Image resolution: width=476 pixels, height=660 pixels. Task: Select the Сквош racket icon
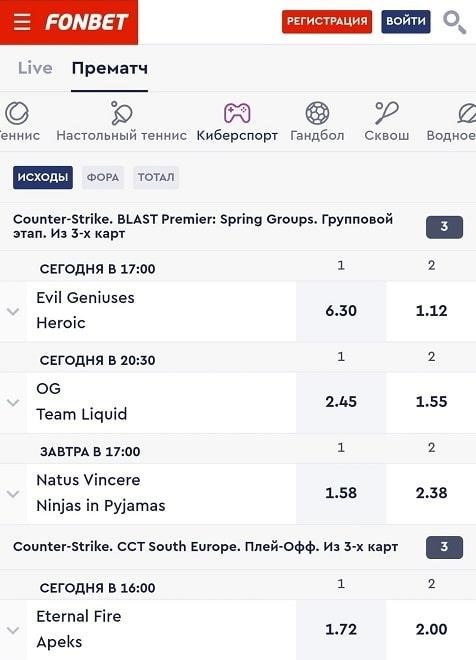(386, 113)
